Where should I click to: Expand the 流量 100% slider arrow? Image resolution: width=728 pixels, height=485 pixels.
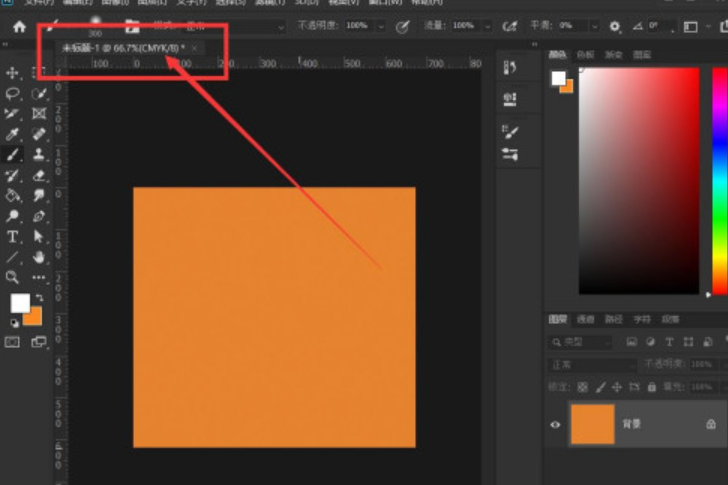click(x=488, y=26)
